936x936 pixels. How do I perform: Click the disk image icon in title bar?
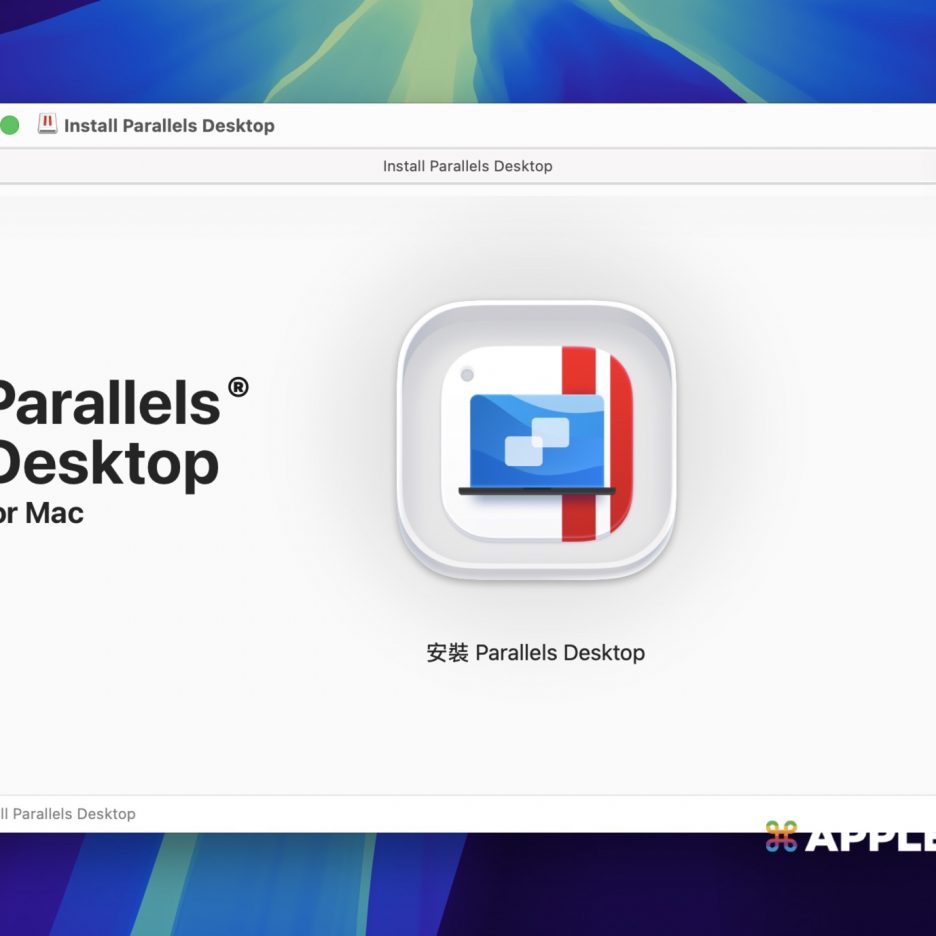click(x=47, y=124)
